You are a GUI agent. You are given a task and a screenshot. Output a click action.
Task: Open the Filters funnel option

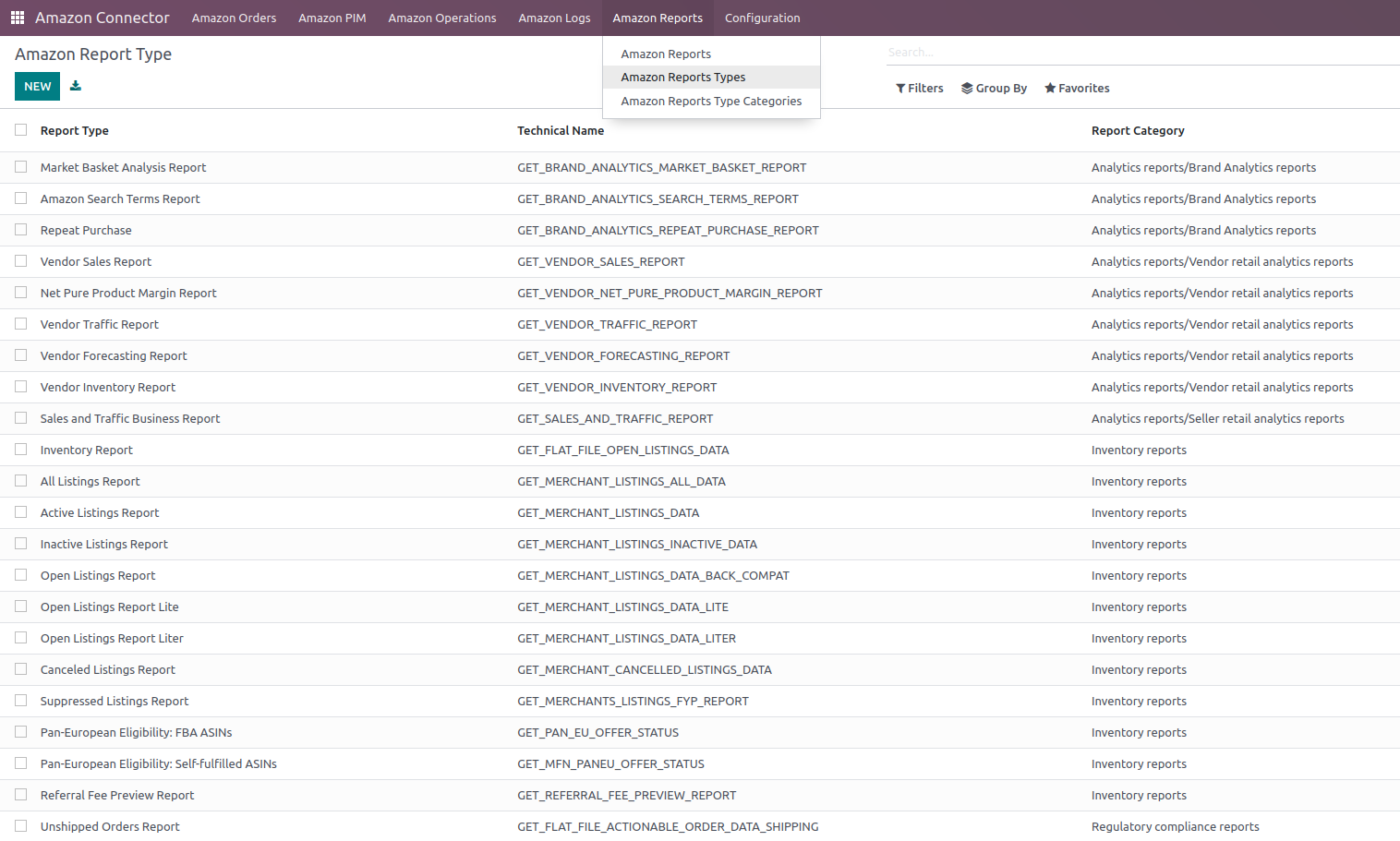click(920, 89)
